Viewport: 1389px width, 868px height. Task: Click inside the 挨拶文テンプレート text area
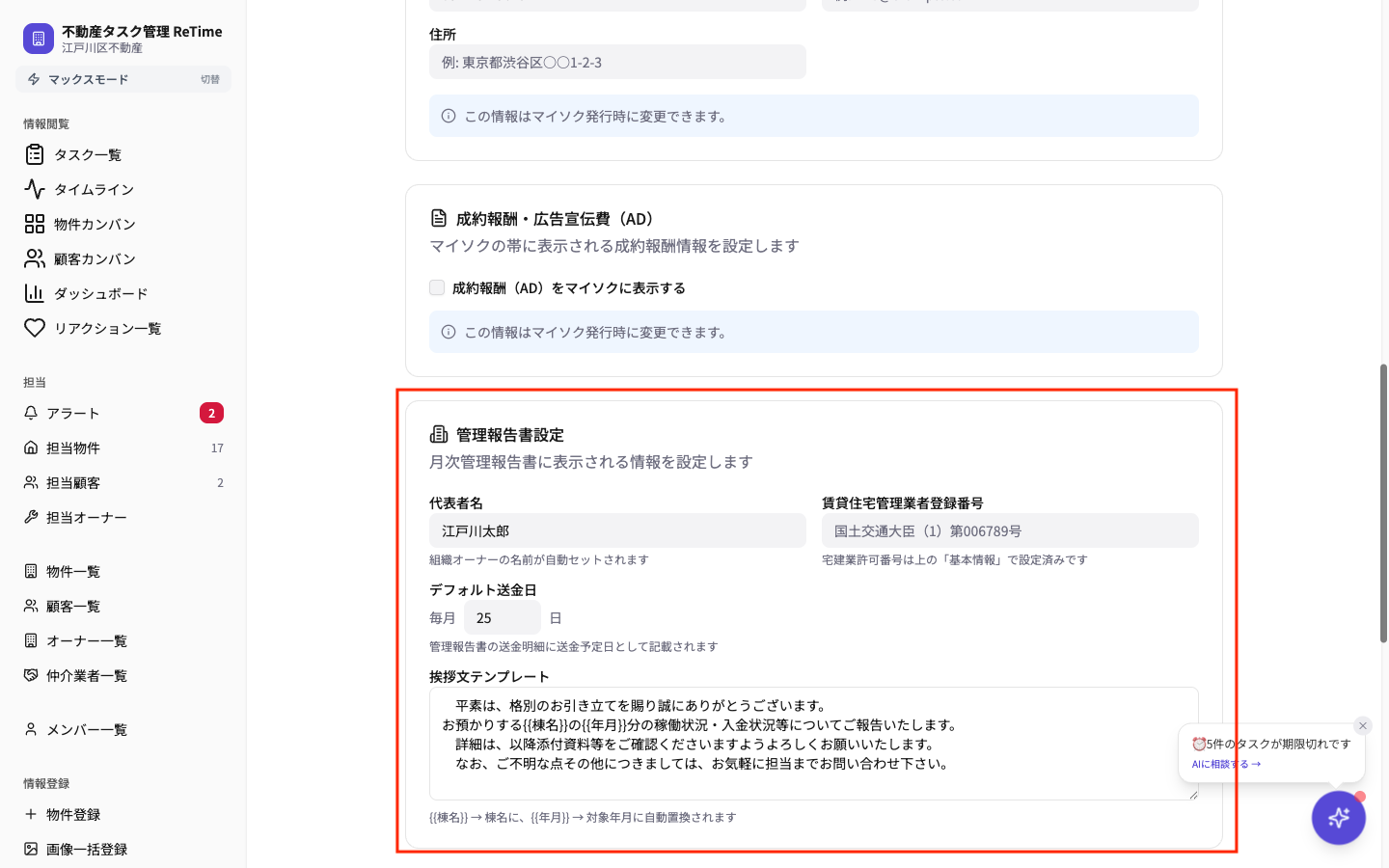pyautogui.click(x=814, y=744)
